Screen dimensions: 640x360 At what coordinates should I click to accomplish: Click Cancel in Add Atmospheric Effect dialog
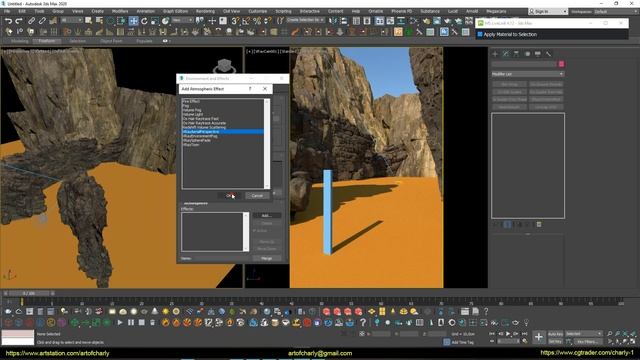pos(257,196)
